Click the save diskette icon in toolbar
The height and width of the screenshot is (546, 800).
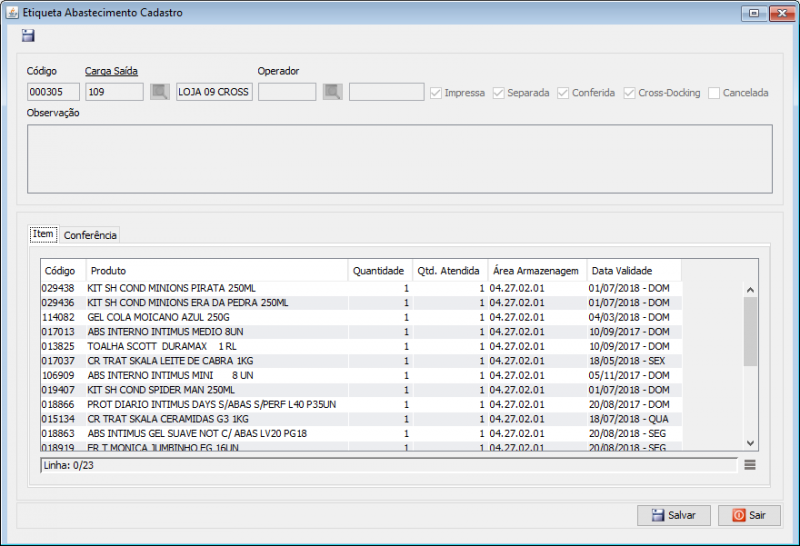[x=28, y=35]
